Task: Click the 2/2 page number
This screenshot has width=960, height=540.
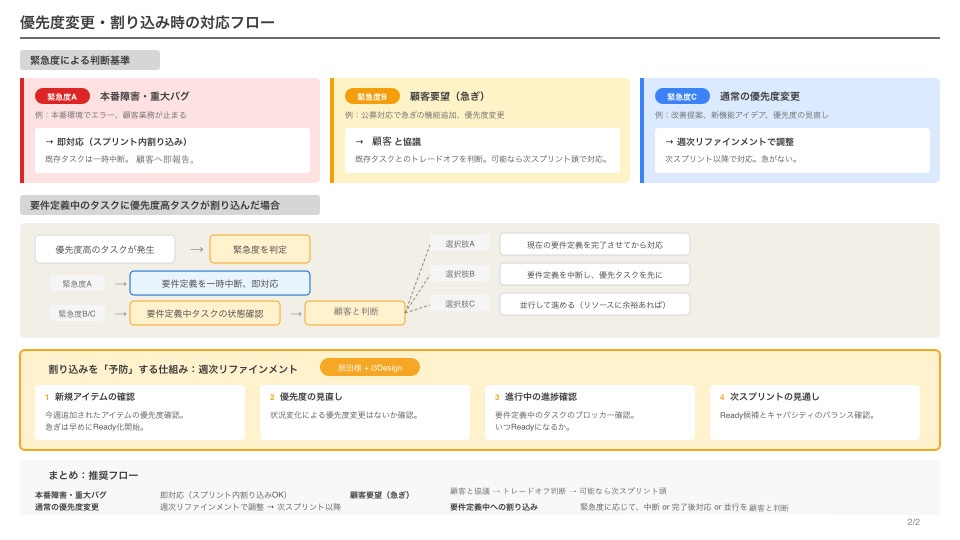Action: 913,522
